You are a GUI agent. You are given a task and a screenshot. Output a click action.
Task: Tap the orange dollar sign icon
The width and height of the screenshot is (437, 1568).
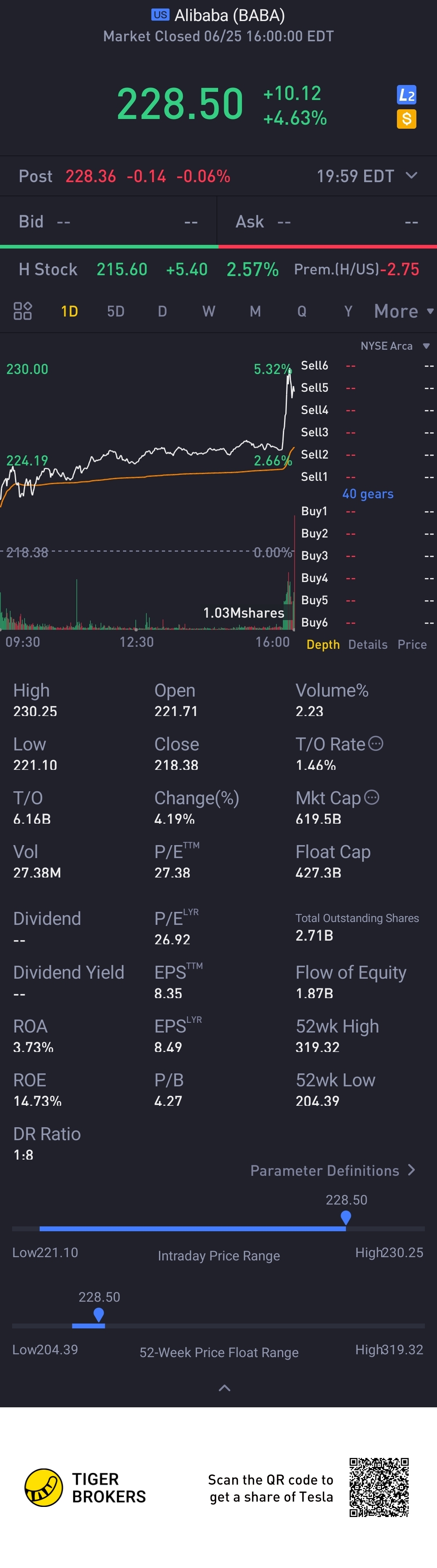point(406,119)
